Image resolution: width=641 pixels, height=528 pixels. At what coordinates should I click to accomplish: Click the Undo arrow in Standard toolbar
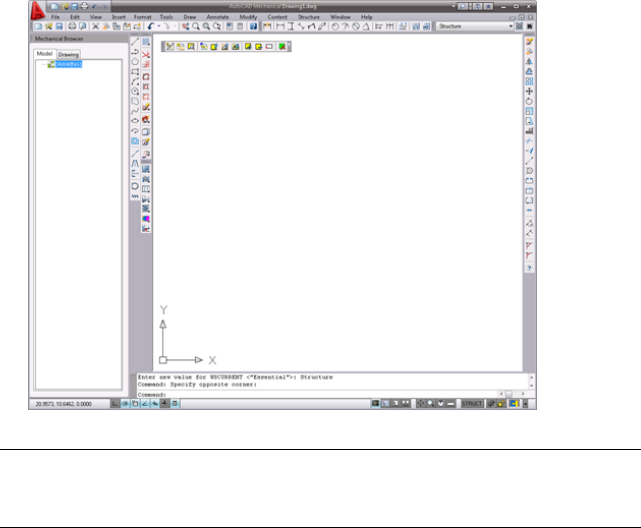(150, 26)
